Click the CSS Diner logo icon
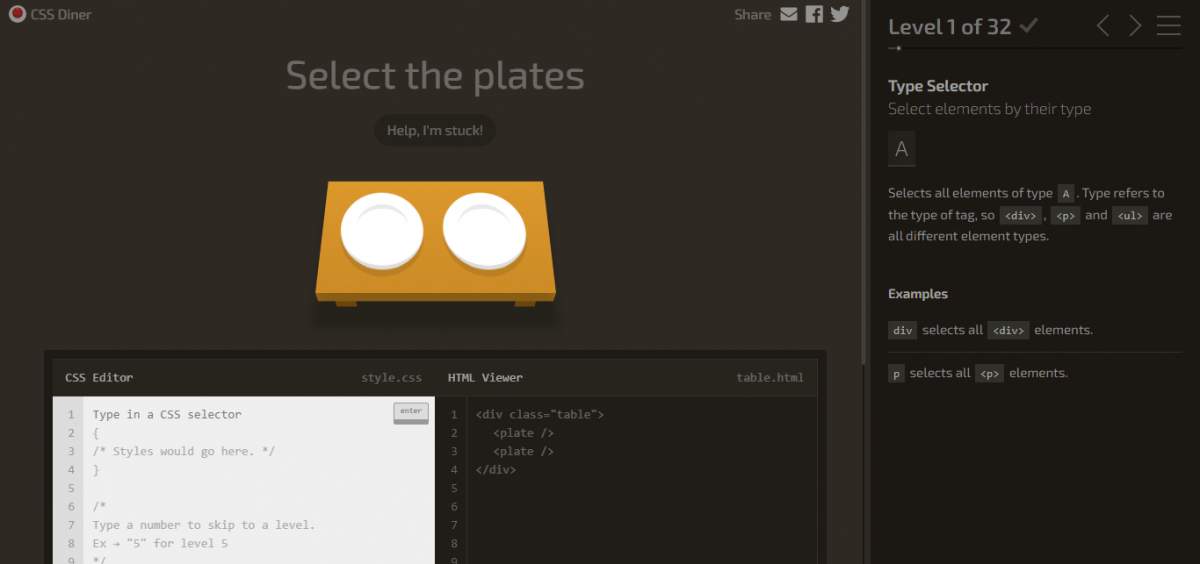 pos(17,14)
